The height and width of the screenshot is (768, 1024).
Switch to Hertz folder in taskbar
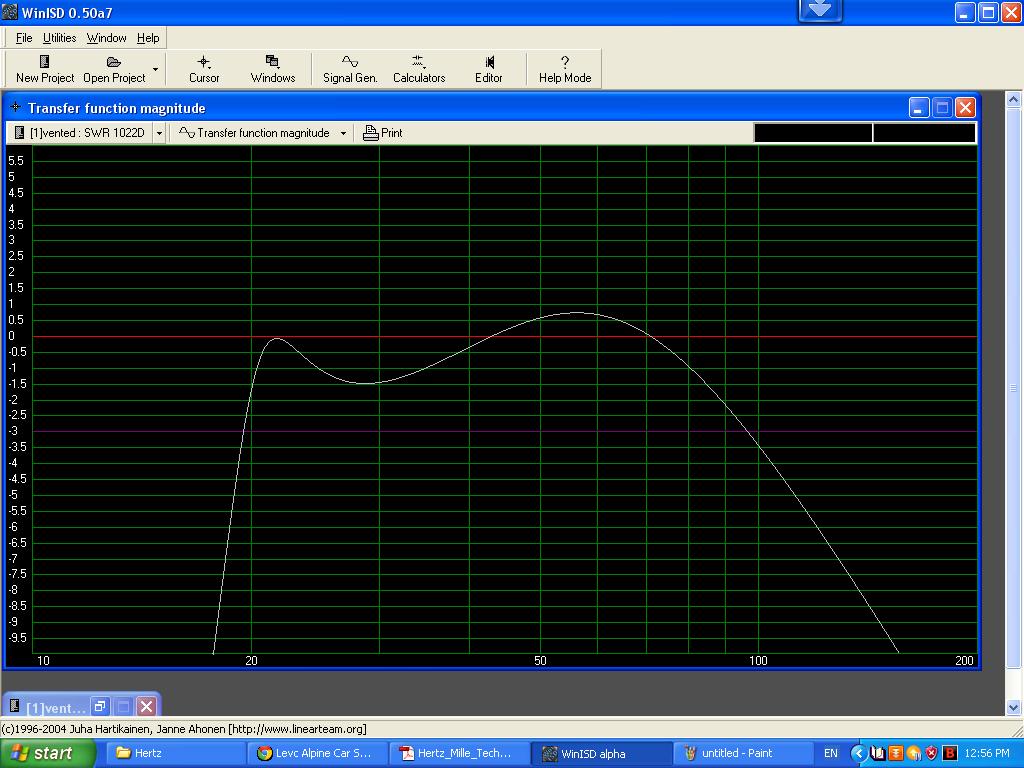[x=174, y=753]
